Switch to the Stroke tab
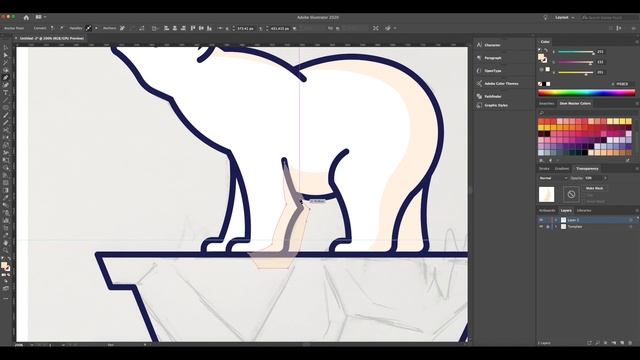This screenshot has width=640, height=360. coord(544,168)
